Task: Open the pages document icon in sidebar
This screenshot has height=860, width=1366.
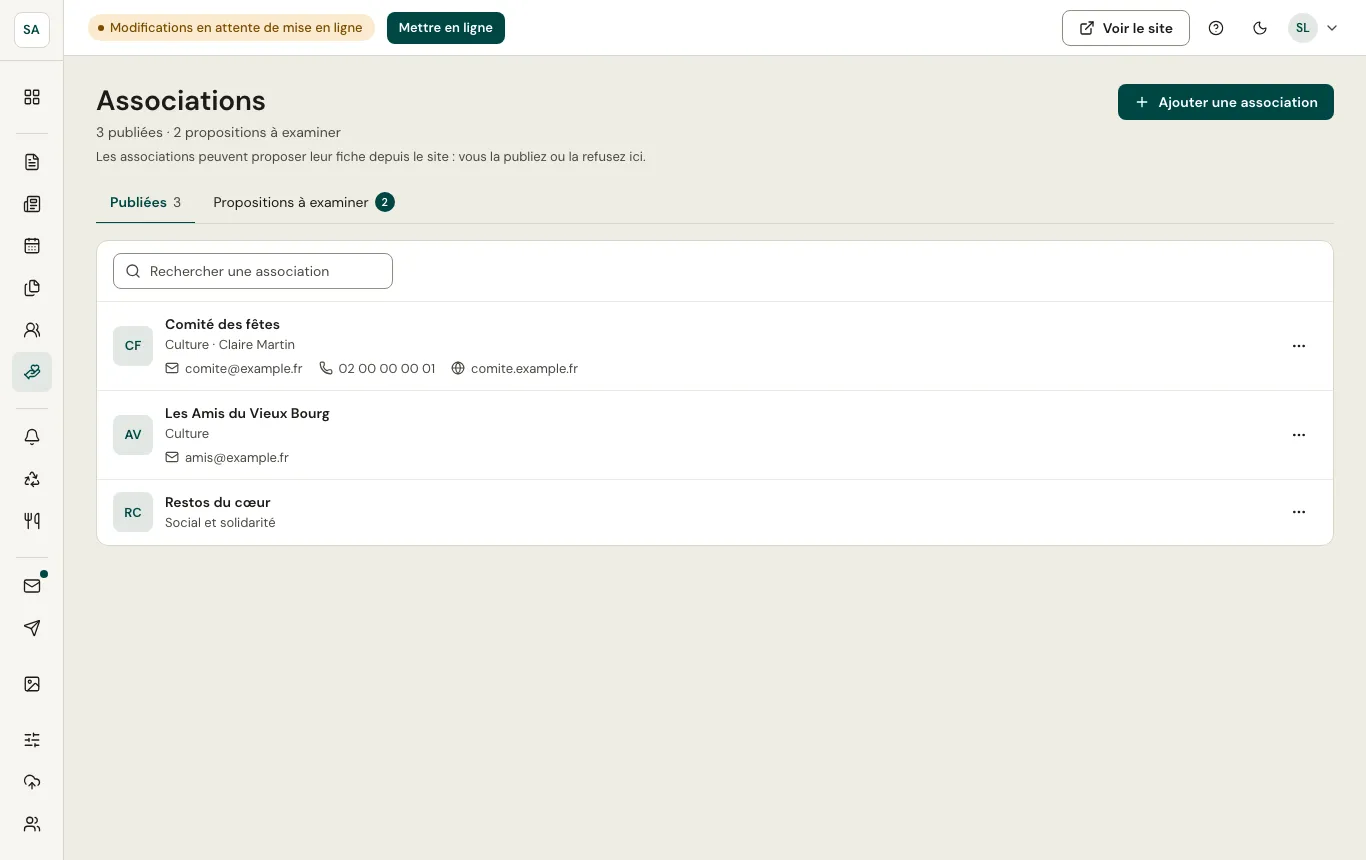Action: pyautogui.click(x=32, y=162)
